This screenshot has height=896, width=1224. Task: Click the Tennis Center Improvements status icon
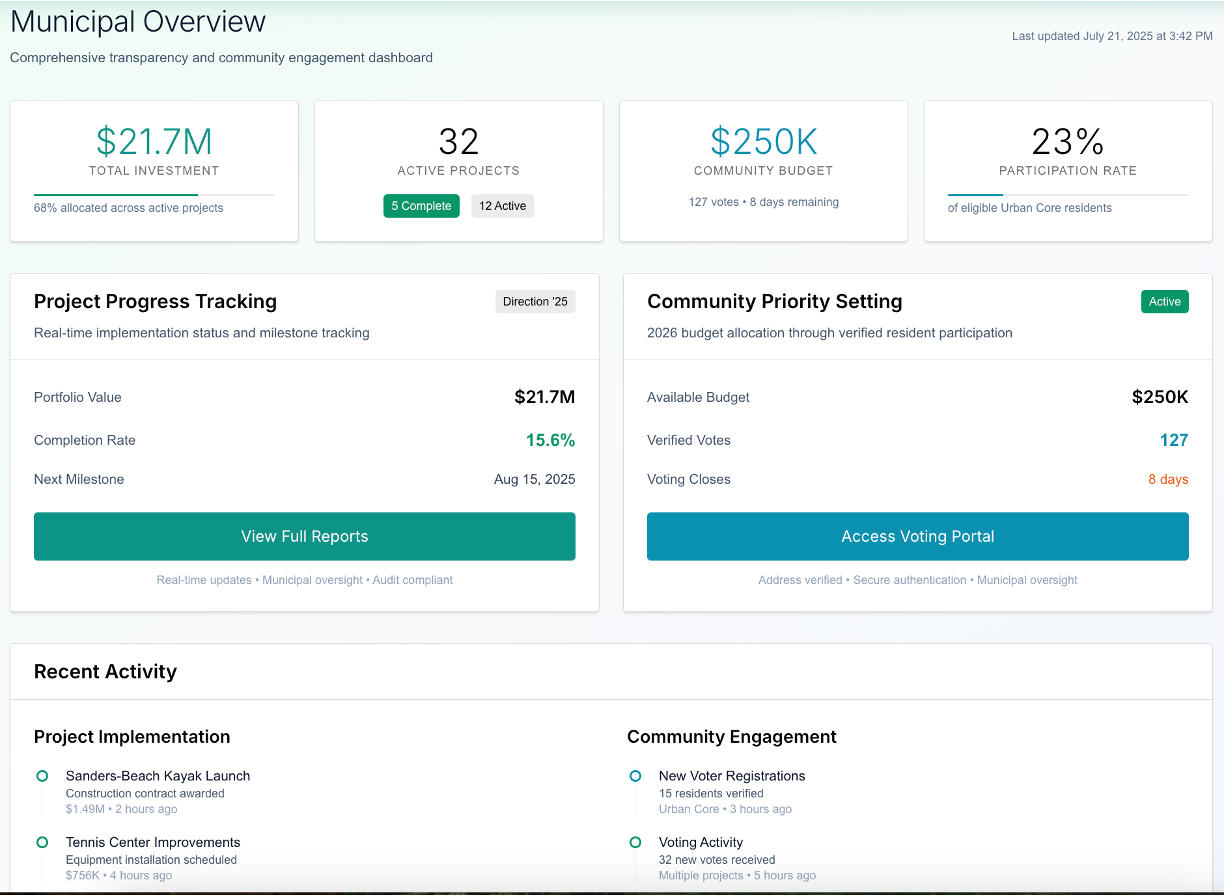[41, 842]
